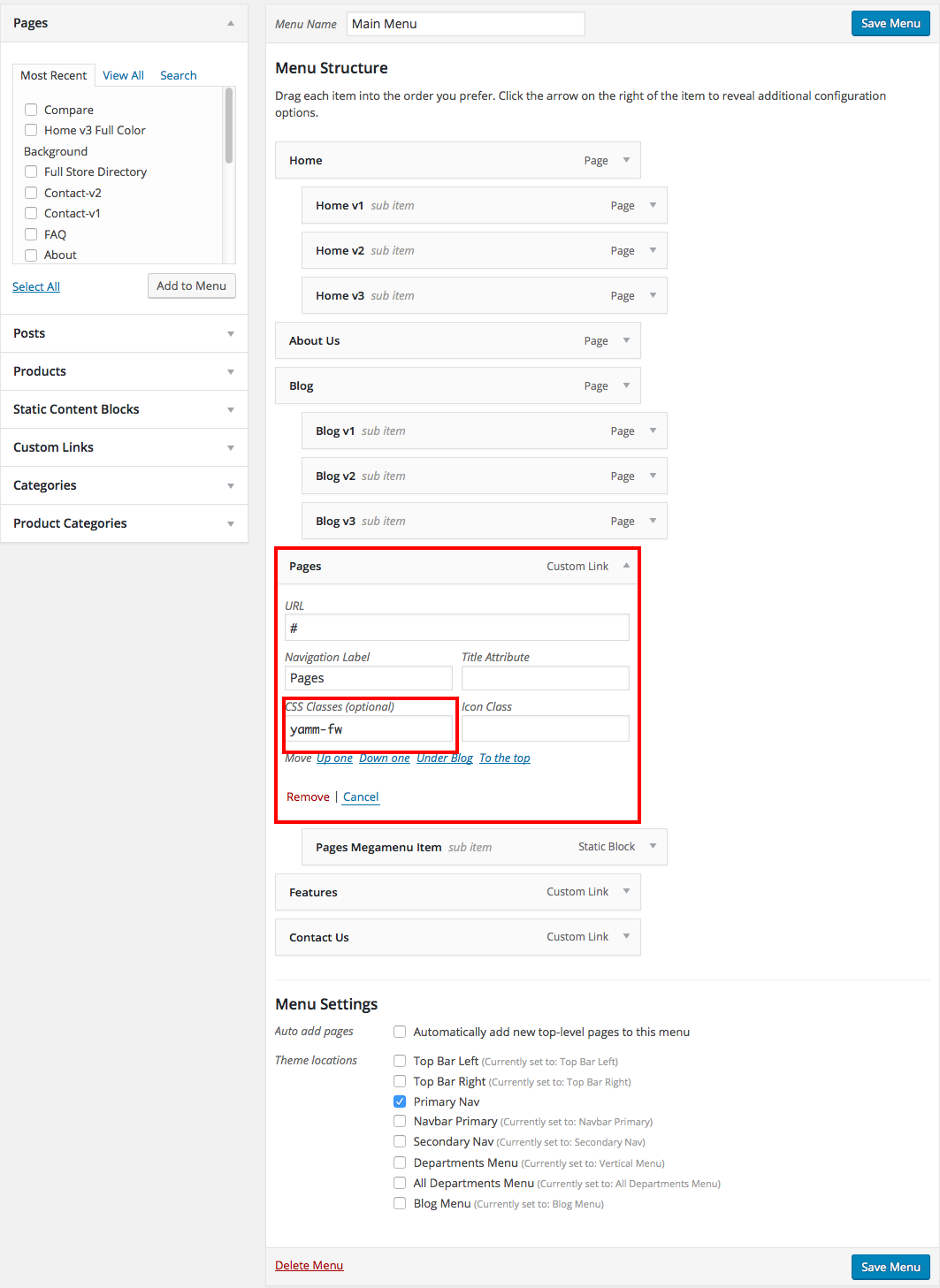Screen dimensions: 940x1288
Task: Uncheck the Primary Nav location
Action: 400,1101
